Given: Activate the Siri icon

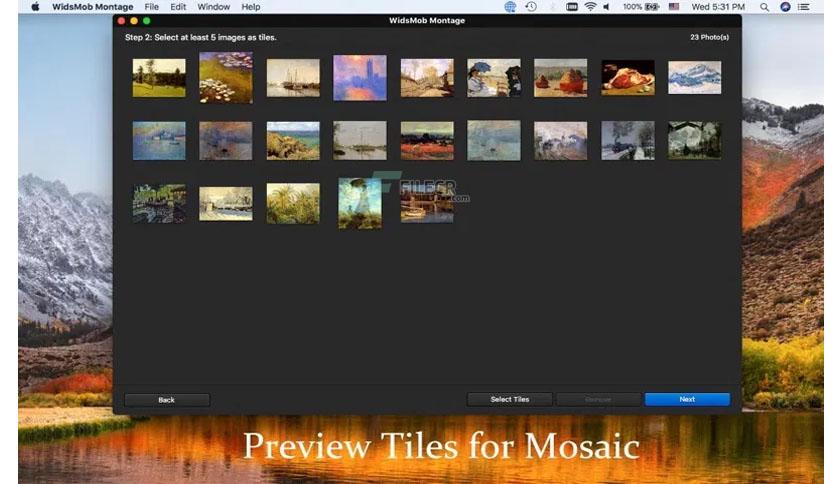Looking at the screenshot, I should pos(785,7).
